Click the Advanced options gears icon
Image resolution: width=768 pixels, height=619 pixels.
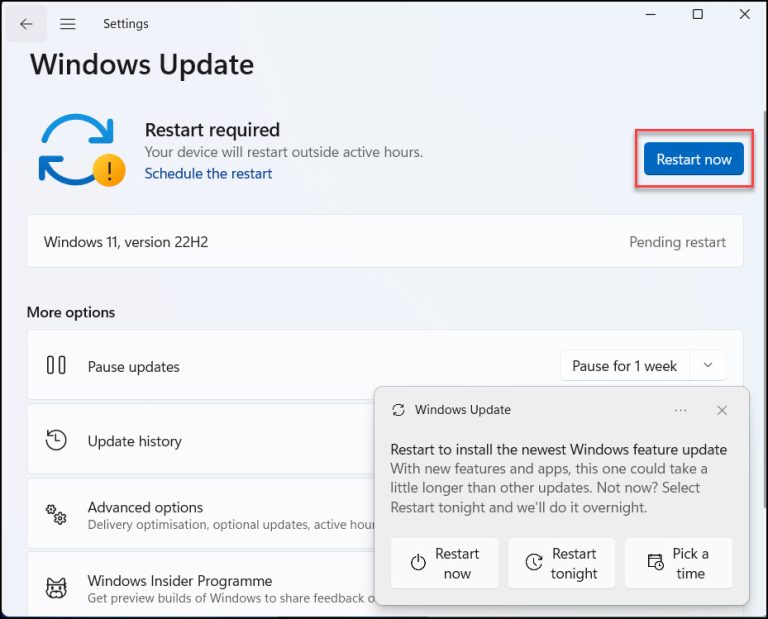(x=56, y=515)
